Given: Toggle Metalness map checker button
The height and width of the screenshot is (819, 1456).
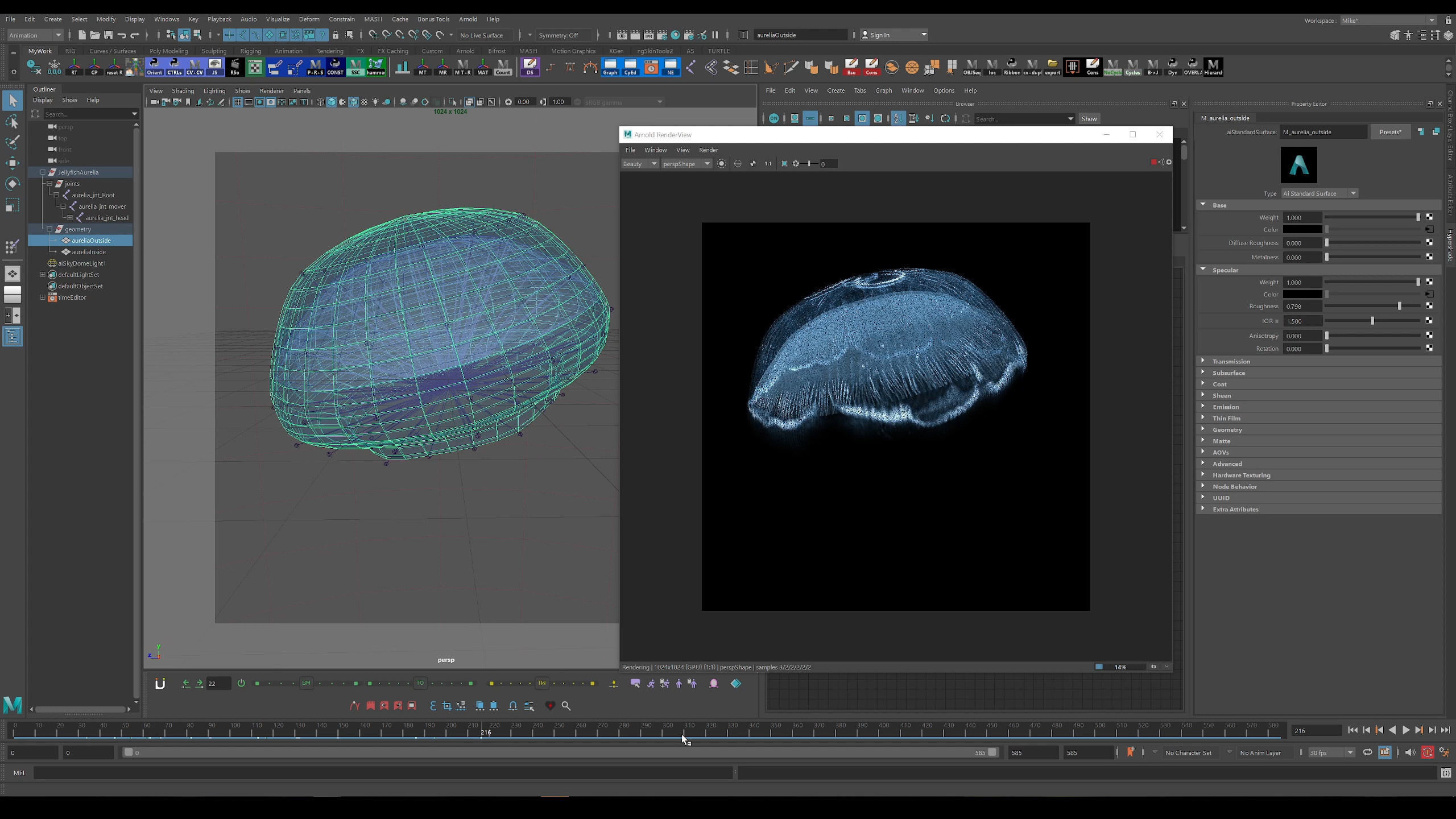Looking at the screenshot, I should [x=1429, y=257].
